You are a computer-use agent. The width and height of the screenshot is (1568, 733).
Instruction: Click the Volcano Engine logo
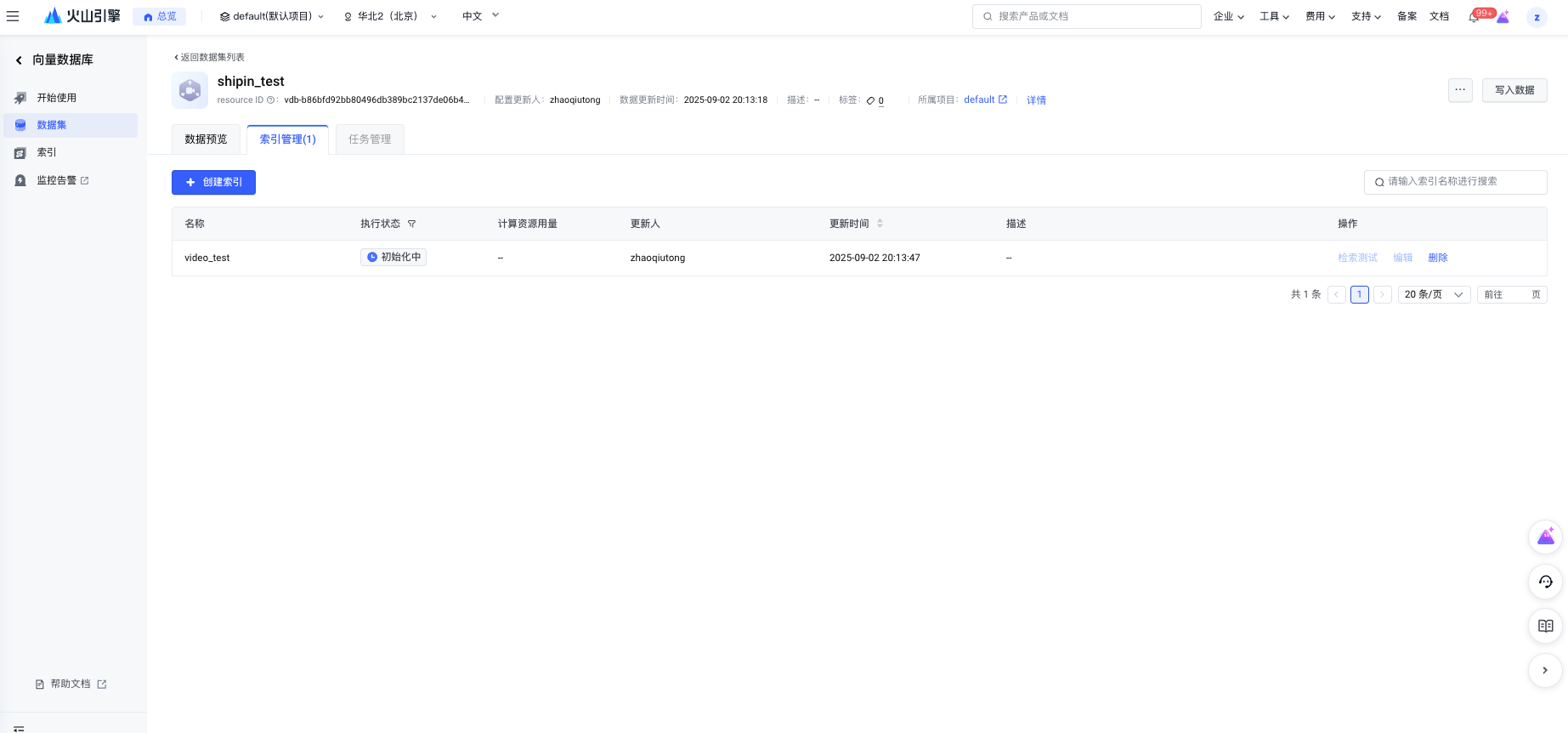tap(82, 16)
